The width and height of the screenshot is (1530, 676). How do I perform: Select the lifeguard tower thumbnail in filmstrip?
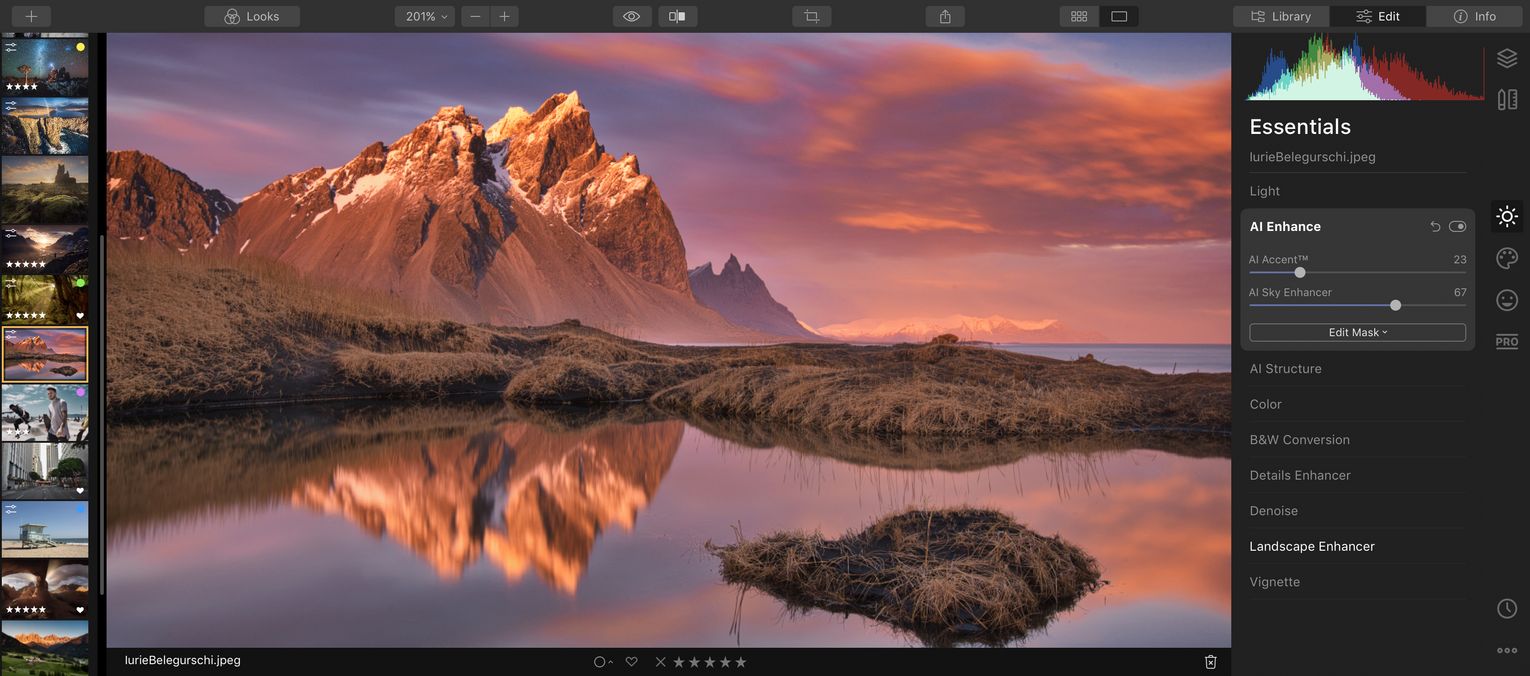[x=45, y=529]
